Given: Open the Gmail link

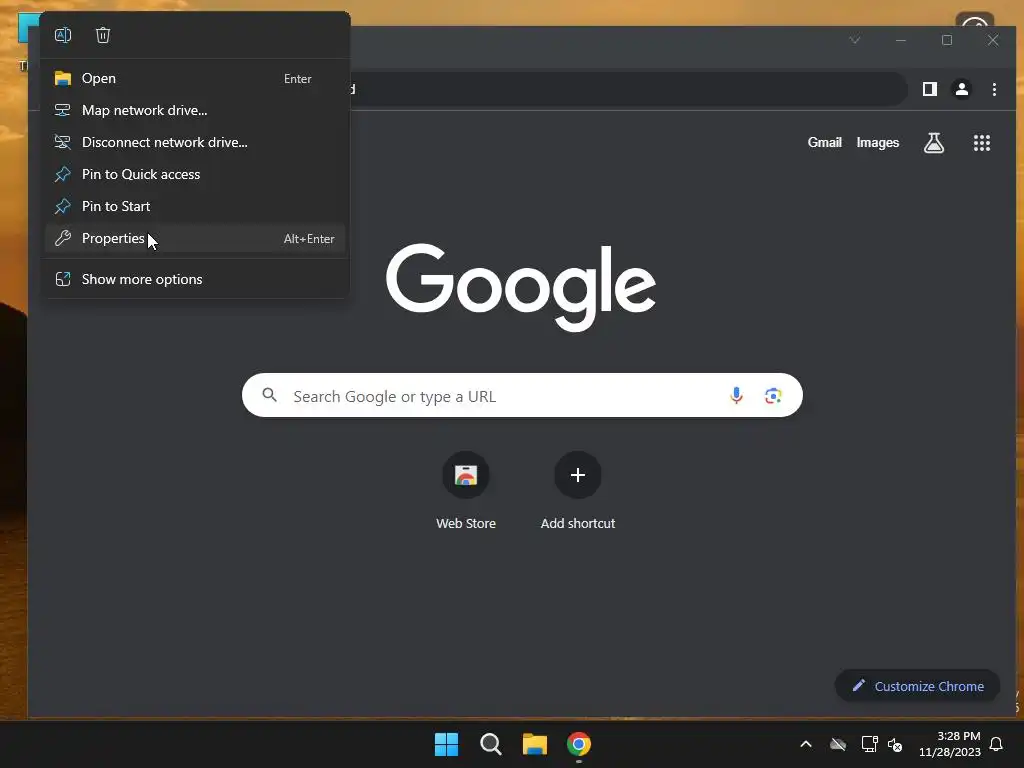Looking at the screenshot, I should [824, 142].
